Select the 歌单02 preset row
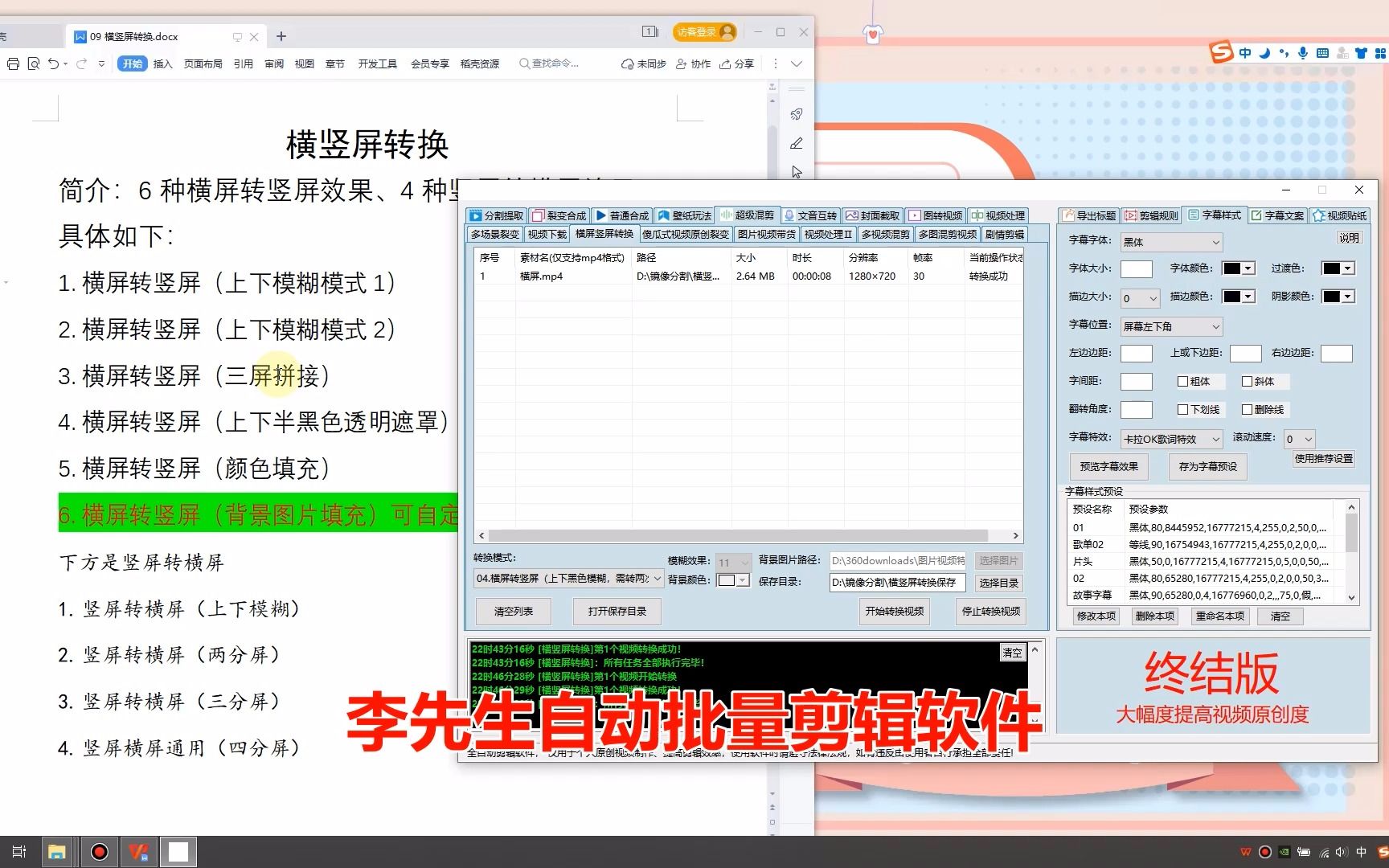Screen dimensions: 1389x868 click(x=1200, y=545)
